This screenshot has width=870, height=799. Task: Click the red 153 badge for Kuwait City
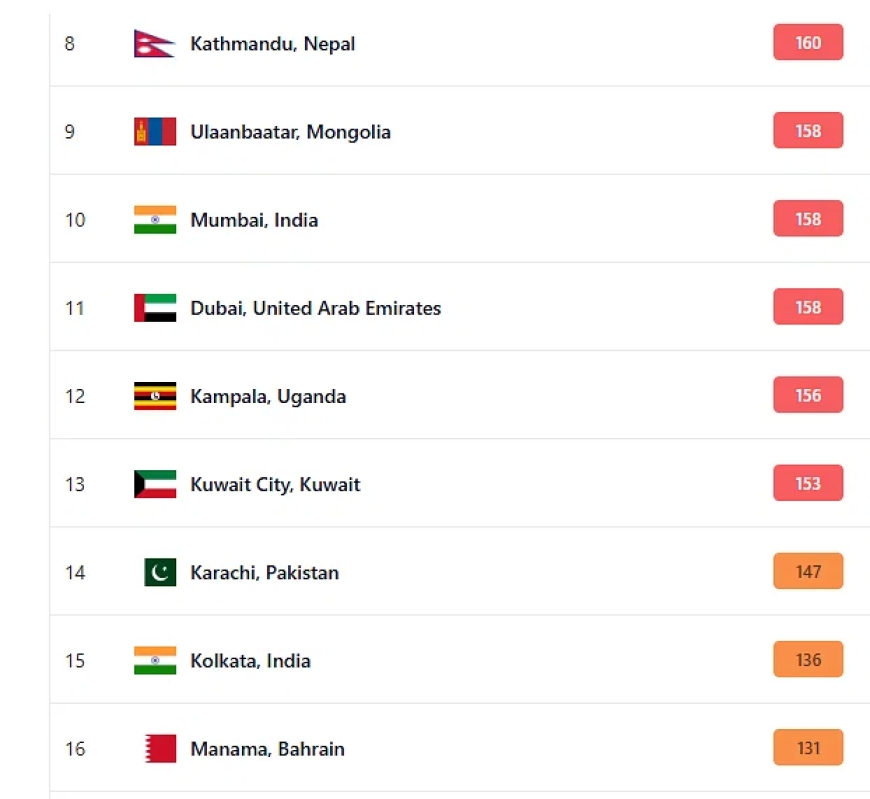(x=808, y=483)
